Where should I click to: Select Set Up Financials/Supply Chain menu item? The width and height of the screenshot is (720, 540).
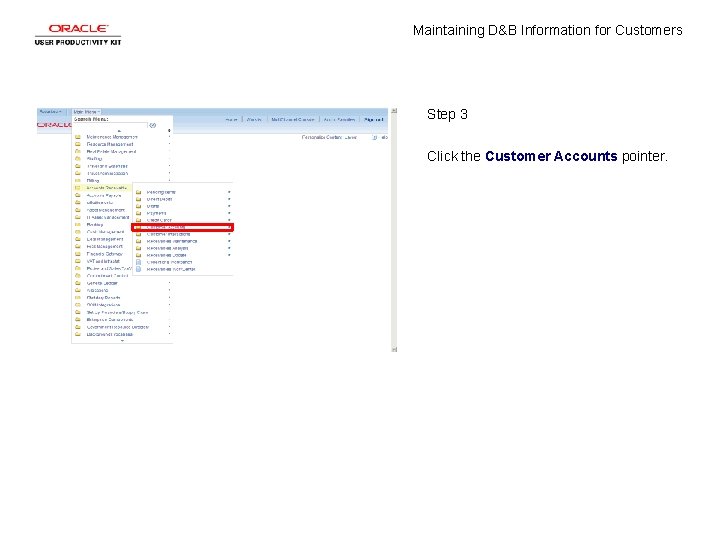[x=117, y=312]
